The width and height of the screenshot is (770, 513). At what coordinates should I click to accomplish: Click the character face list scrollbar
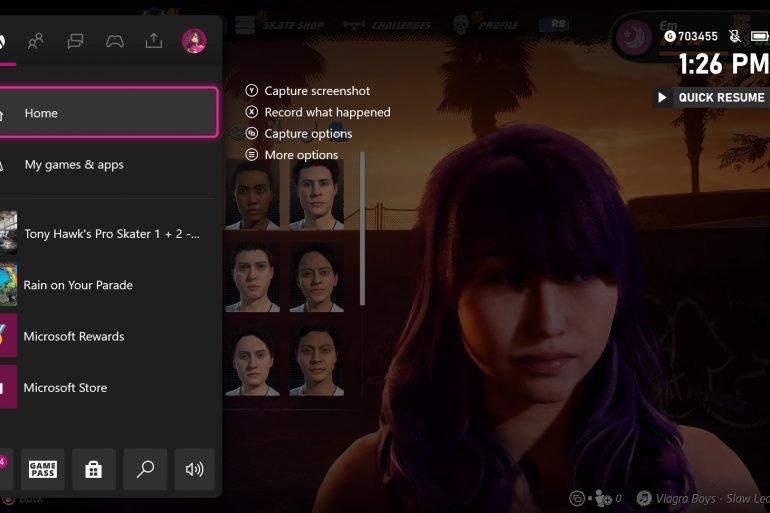[x=362, y=228]
